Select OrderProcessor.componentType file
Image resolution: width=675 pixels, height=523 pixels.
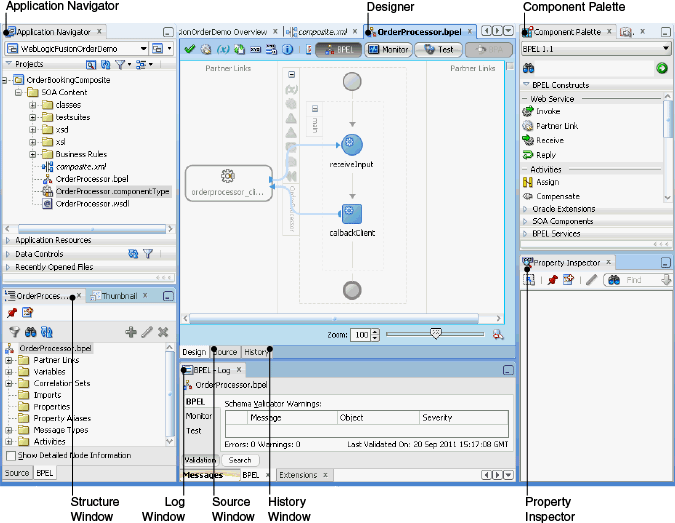coord(112,192)
